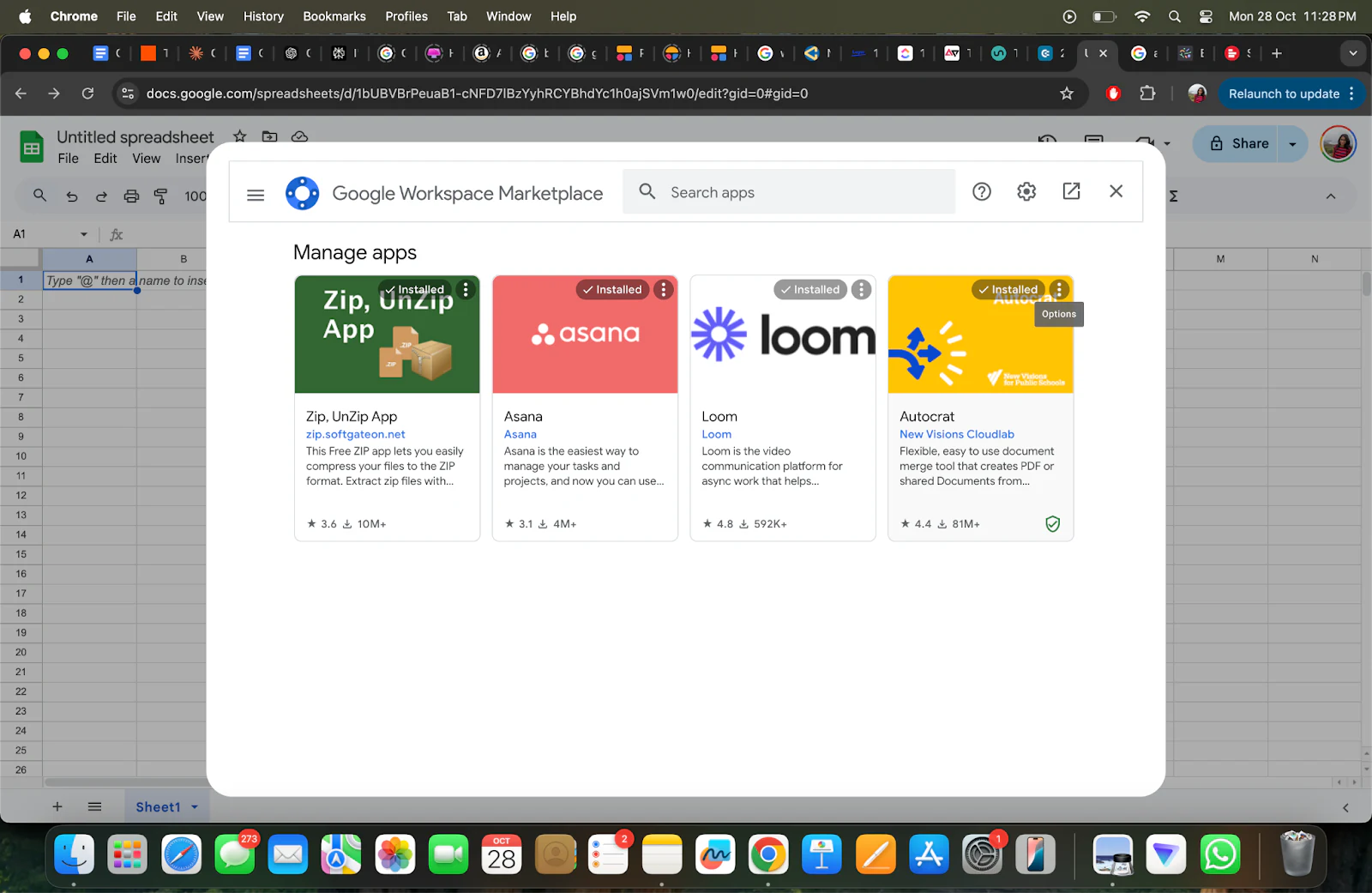Image resolution: width=1372 pixels, height=893 pixels.
Task: Open the Name Box dropdown arrow
Action: [x=84, y=234]
